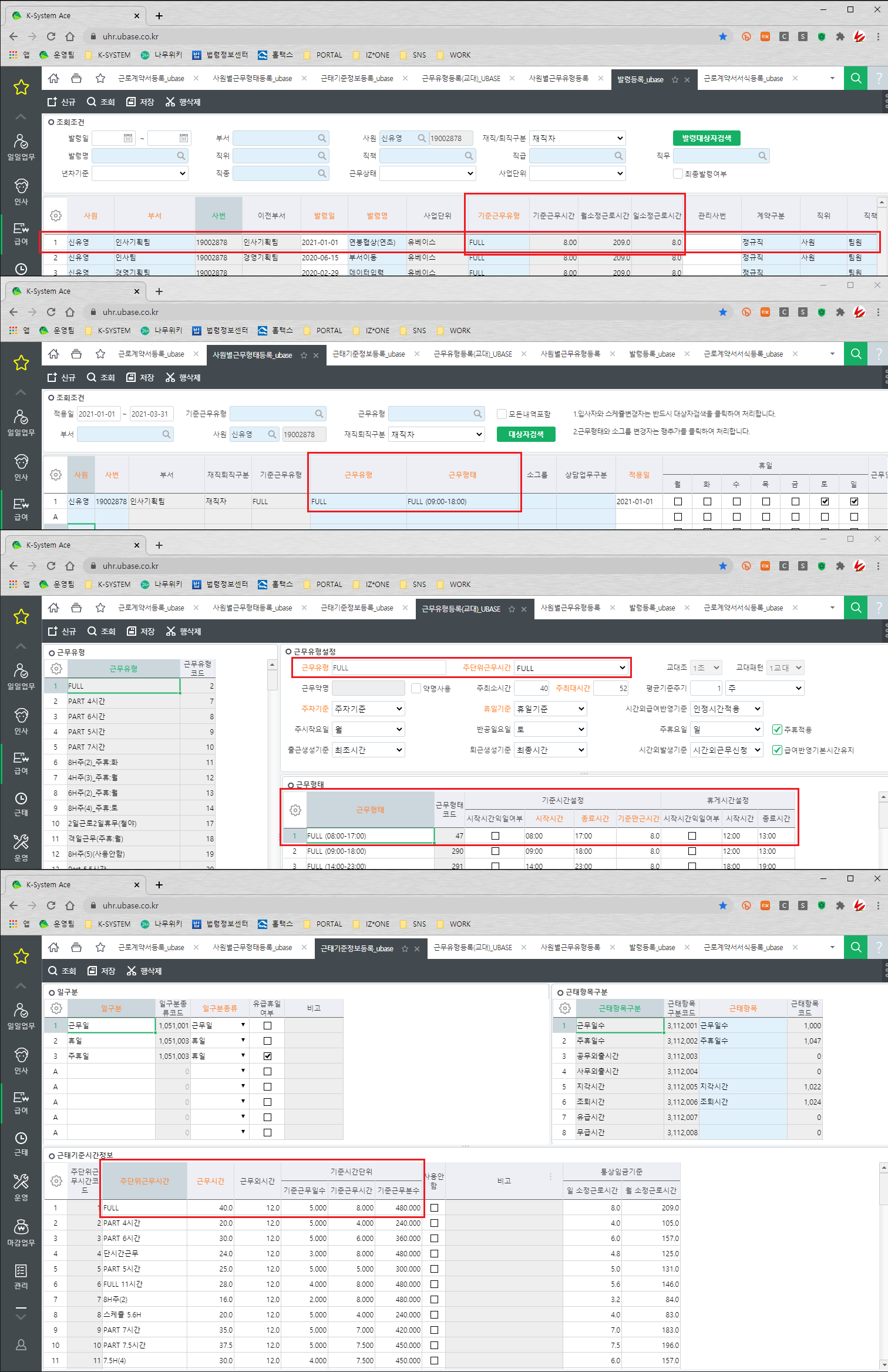Switch to 근태기준정보등록_ubase tab in 발령등록 window

pos(356,78)
